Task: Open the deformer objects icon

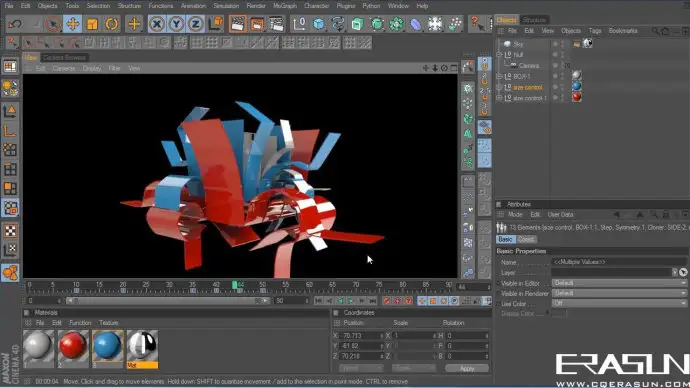Action: (416, 24)
